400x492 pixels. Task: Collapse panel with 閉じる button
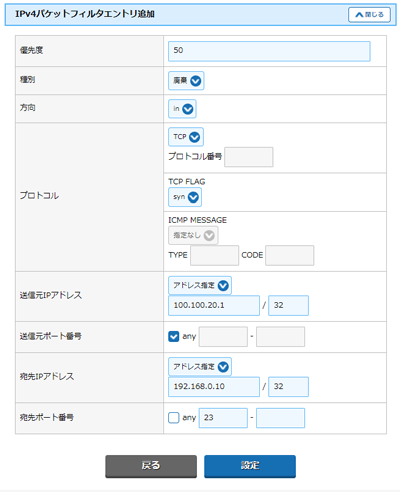[369, 15]
